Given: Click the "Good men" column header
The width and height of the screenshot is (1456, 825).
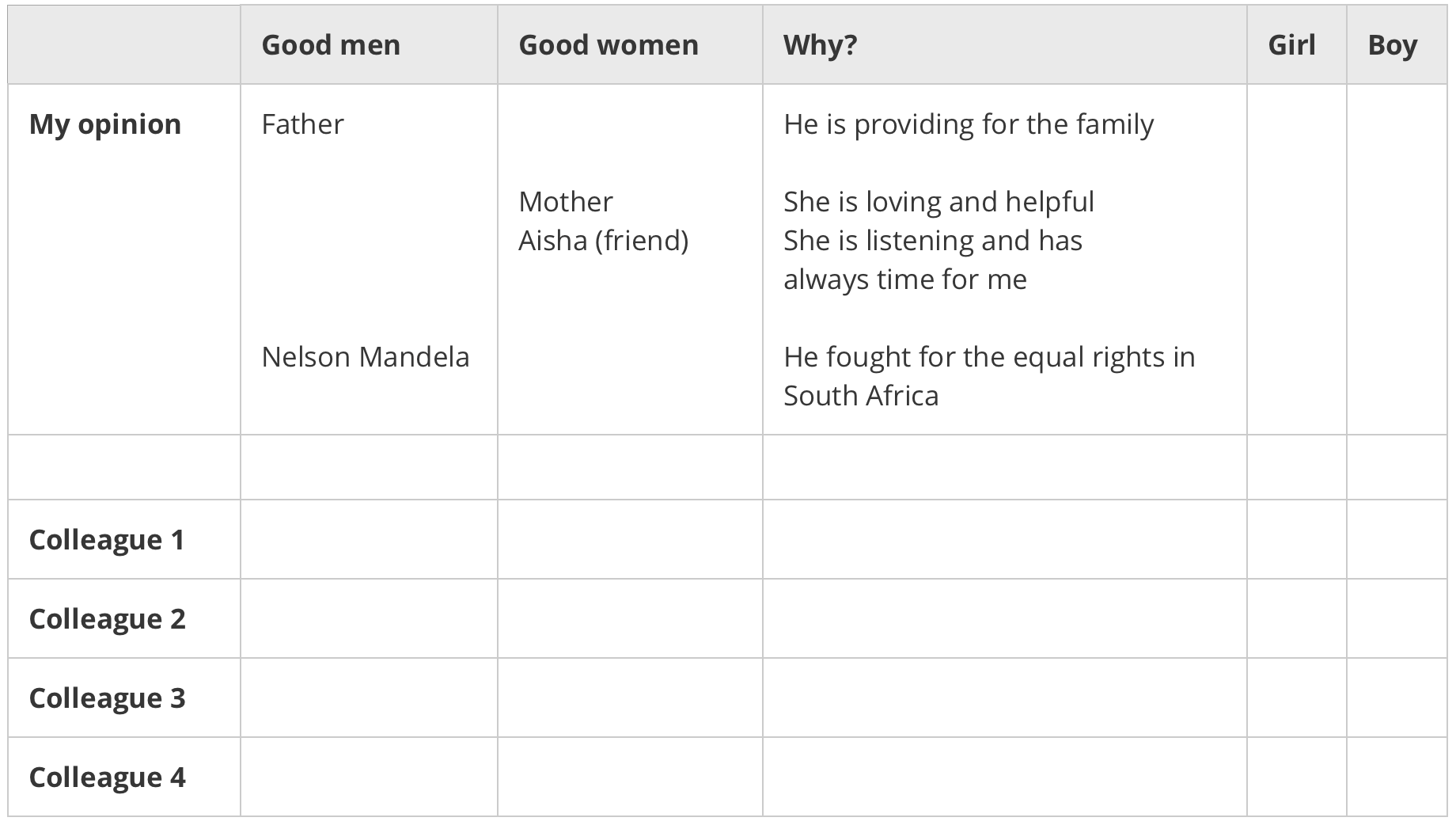Looking at the screenshot, I should [x=331, y=45].
